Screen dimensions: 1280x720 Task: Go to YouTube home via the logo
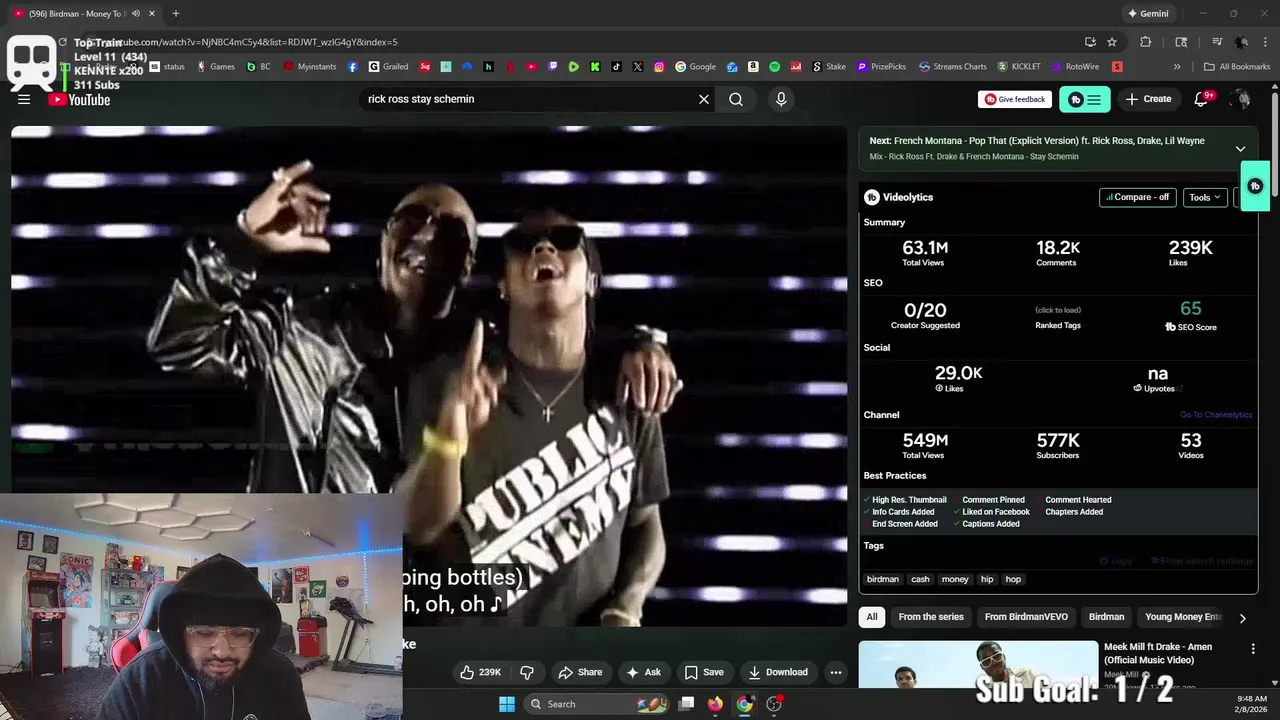pos(79,99)
